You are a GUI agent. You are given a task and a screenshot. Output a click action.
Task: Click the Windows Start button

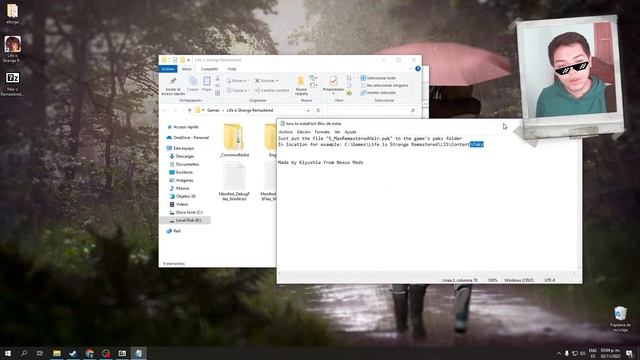(x=7, y=353)
